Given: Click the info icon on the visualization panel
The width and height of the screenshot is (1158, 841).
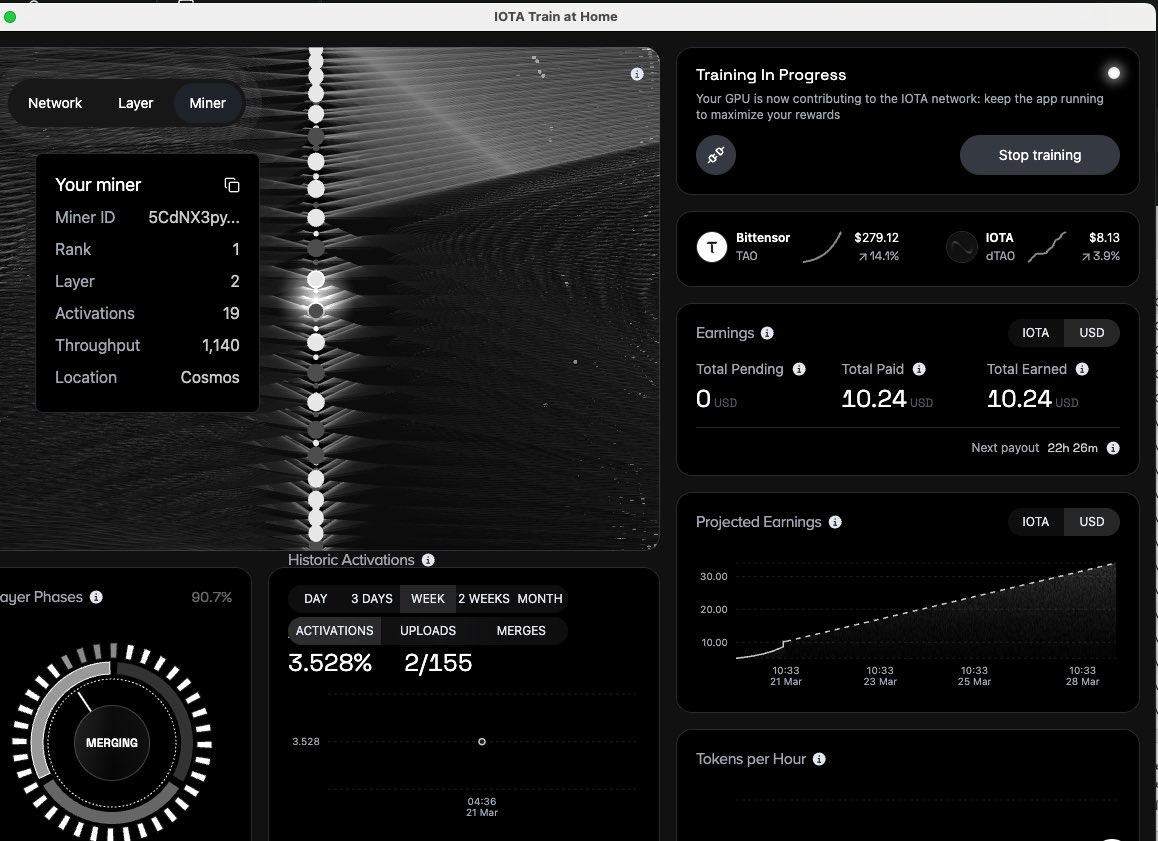Looking at the screenshot, I should tap(637, 74).
